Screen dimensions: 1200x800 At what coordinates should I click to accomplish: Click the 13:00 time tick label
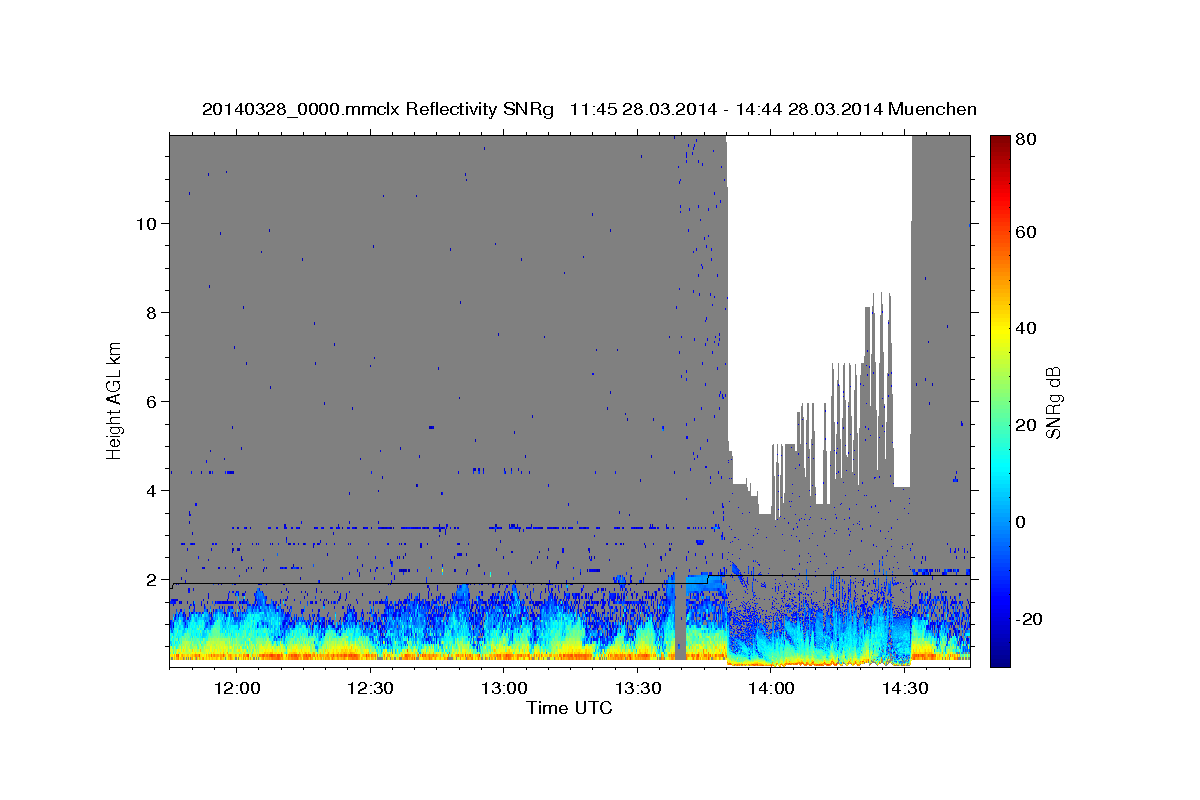tap(504, 689)
